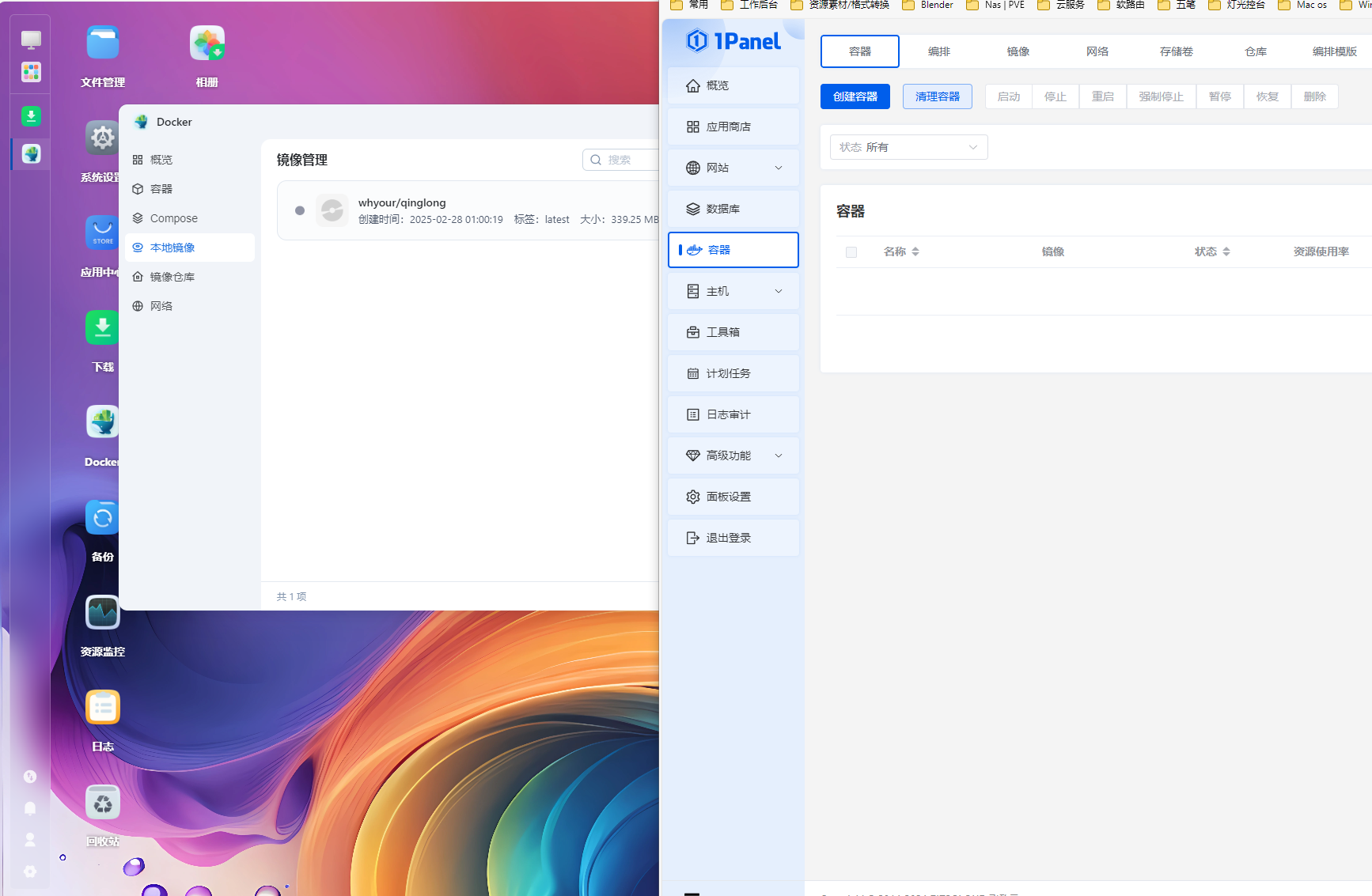Click the Docker whale icon in left dock
This screenshot has width=1372, height=896.
click(x=31, y=153)
